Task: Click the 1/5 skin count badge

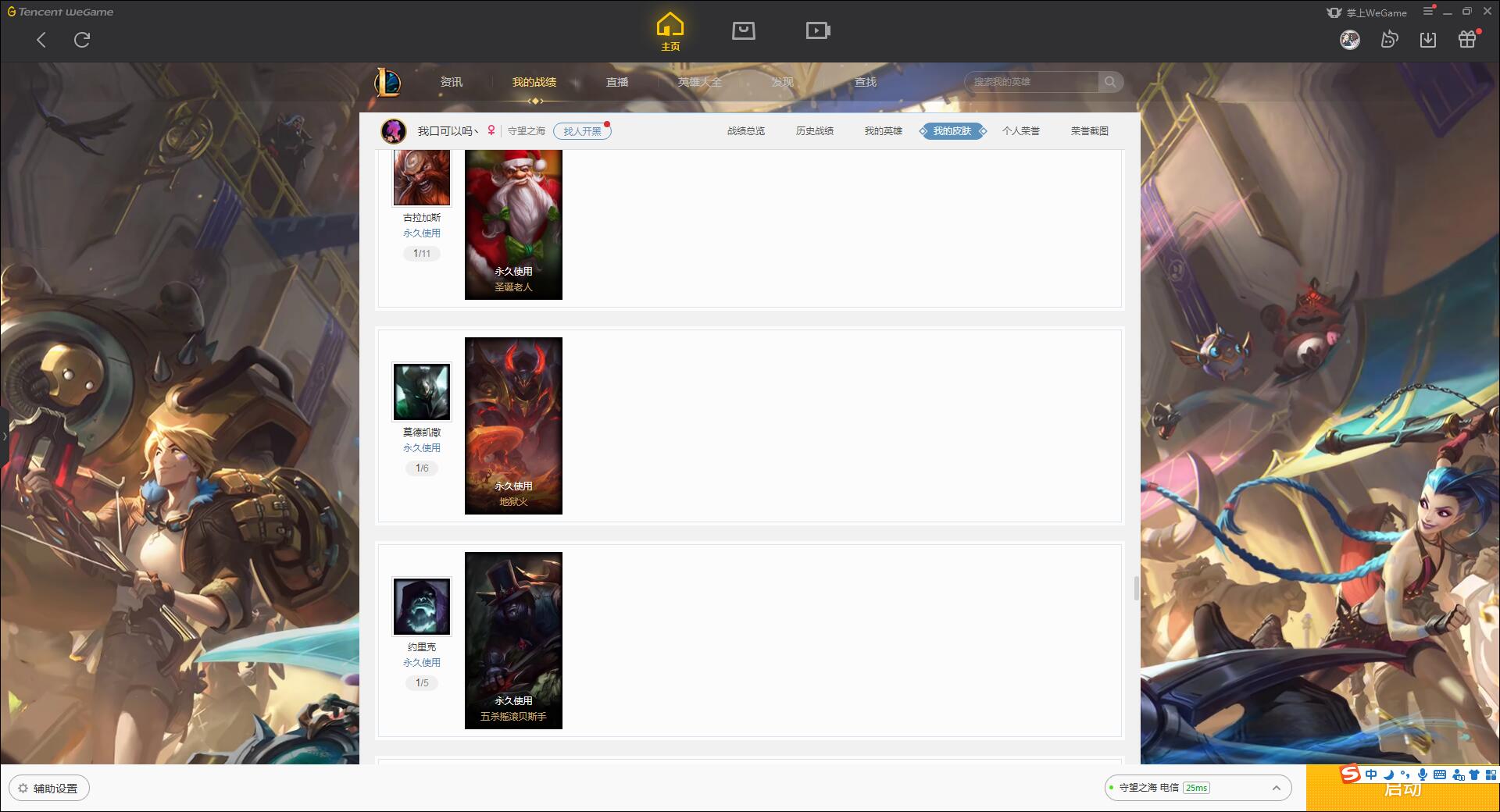Action: tap(422, 683)
